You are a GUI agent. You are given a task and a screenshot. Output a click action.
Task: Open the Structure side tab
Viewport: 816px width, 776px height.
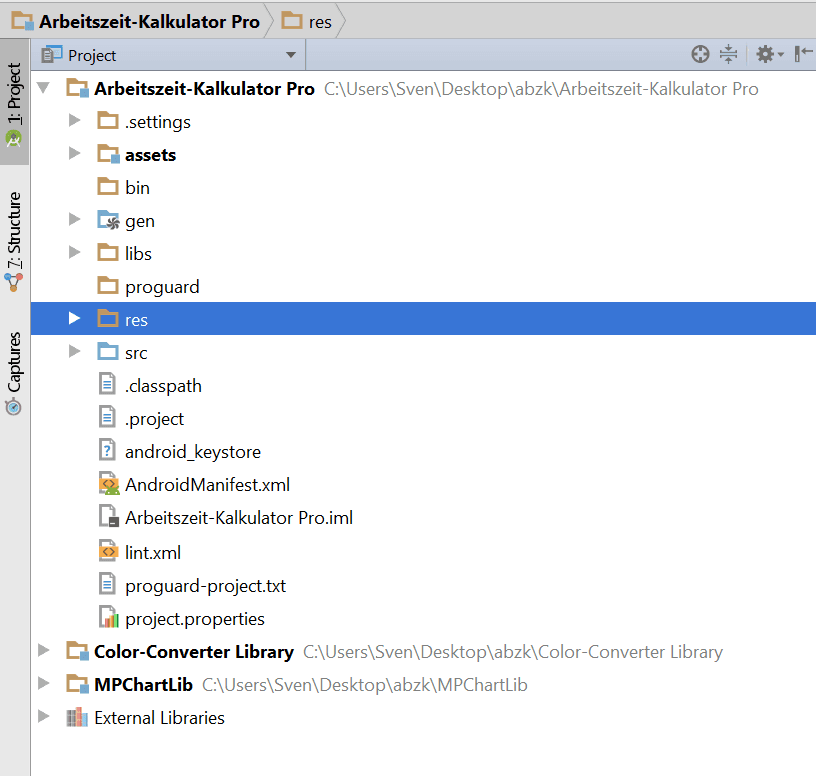click(14, 241)
